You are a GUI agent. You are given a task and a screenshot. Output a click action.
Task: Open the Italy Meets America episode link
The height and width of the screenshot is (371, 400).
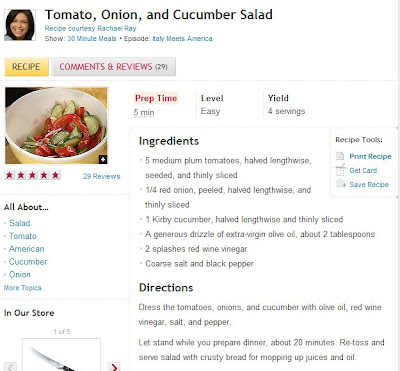(x=182, y=39)
